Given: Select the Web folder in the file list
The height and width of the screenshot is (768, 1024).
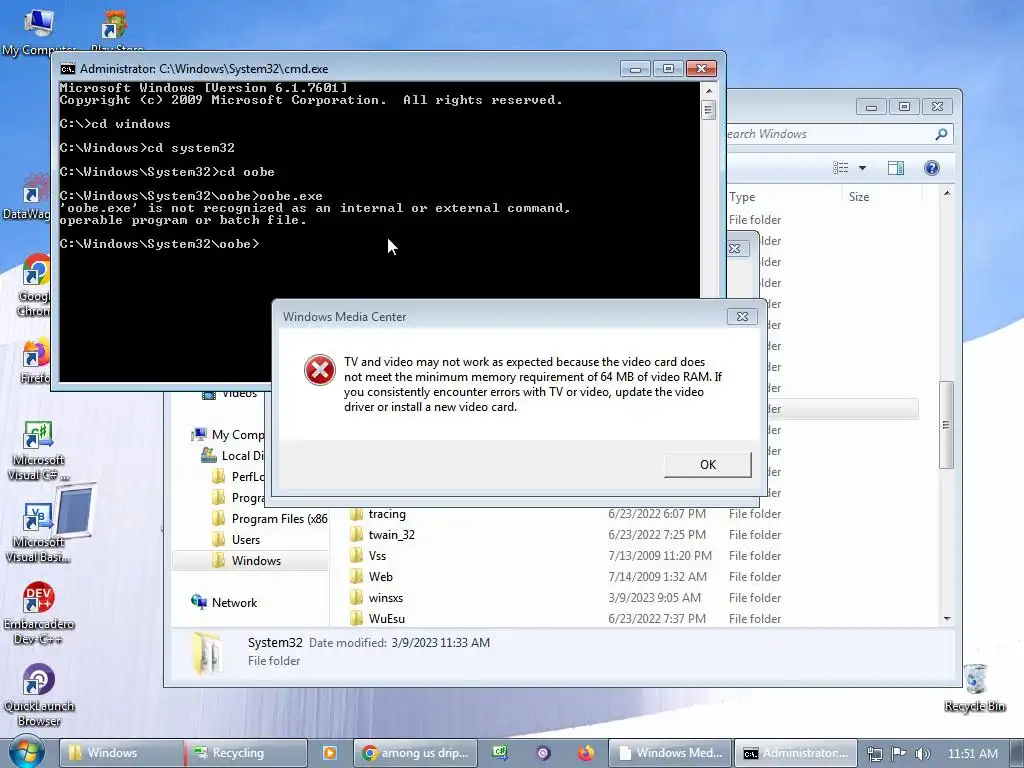Looking at the screenshot, I should [x=380, y=577].
